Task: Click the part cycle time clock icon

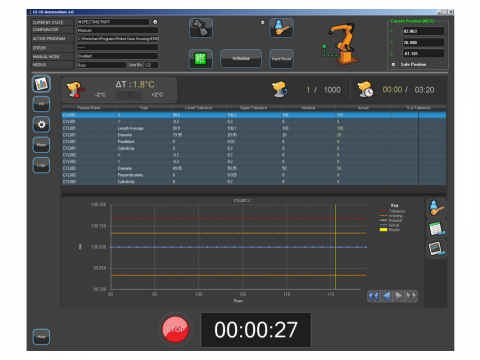Action: click(x=365, y=89)
